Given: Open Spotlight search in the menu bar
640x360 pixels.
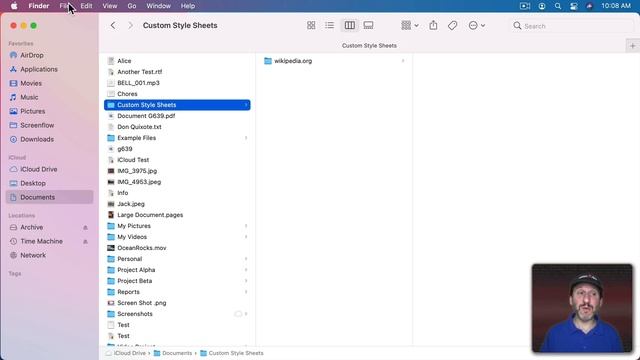Looking at the screenshot, I should (x=558, y=6).
